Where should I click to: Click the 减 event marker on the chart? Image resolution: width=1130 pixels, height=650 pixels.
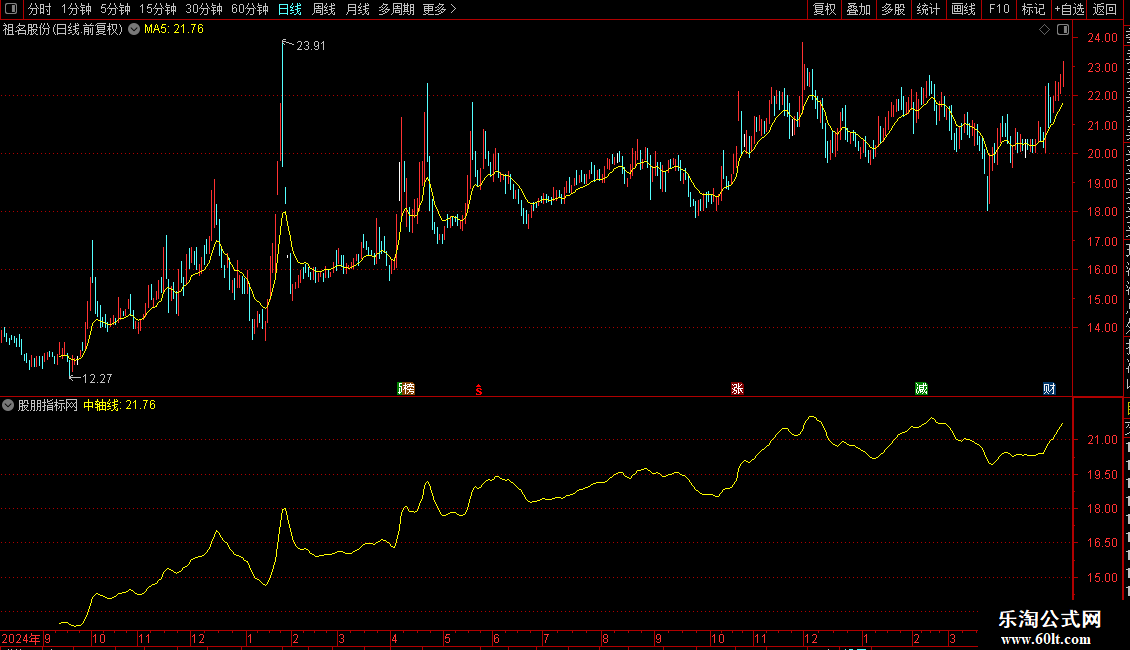[x=921, y=388]
